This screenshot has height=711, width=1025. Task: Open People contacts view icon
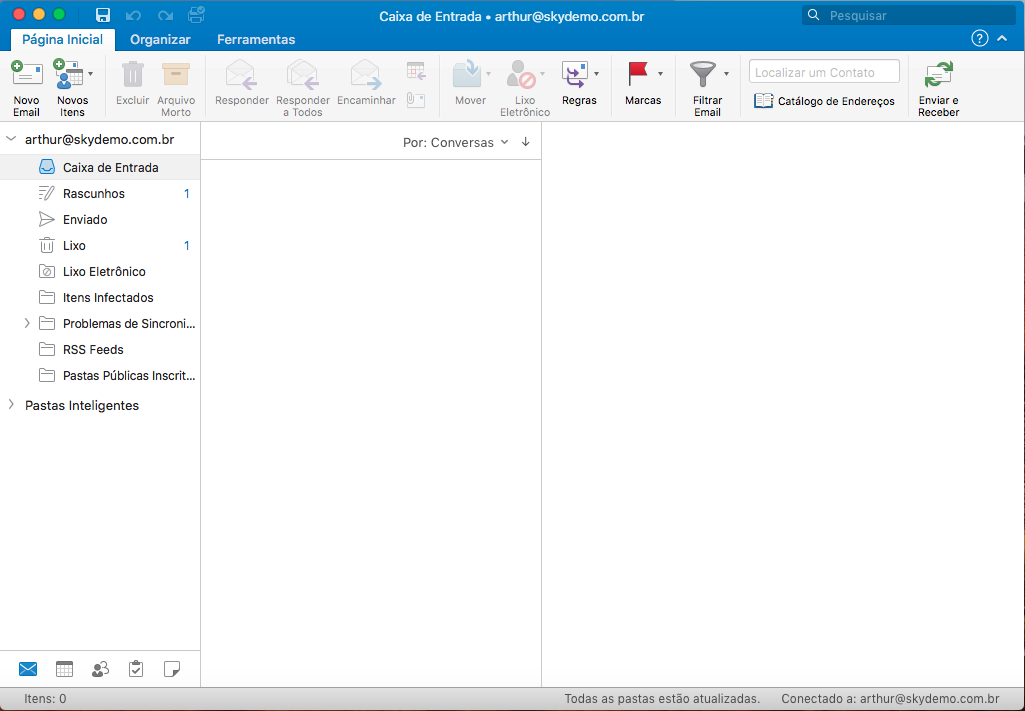pyautogui.click(x=100, y=669)
